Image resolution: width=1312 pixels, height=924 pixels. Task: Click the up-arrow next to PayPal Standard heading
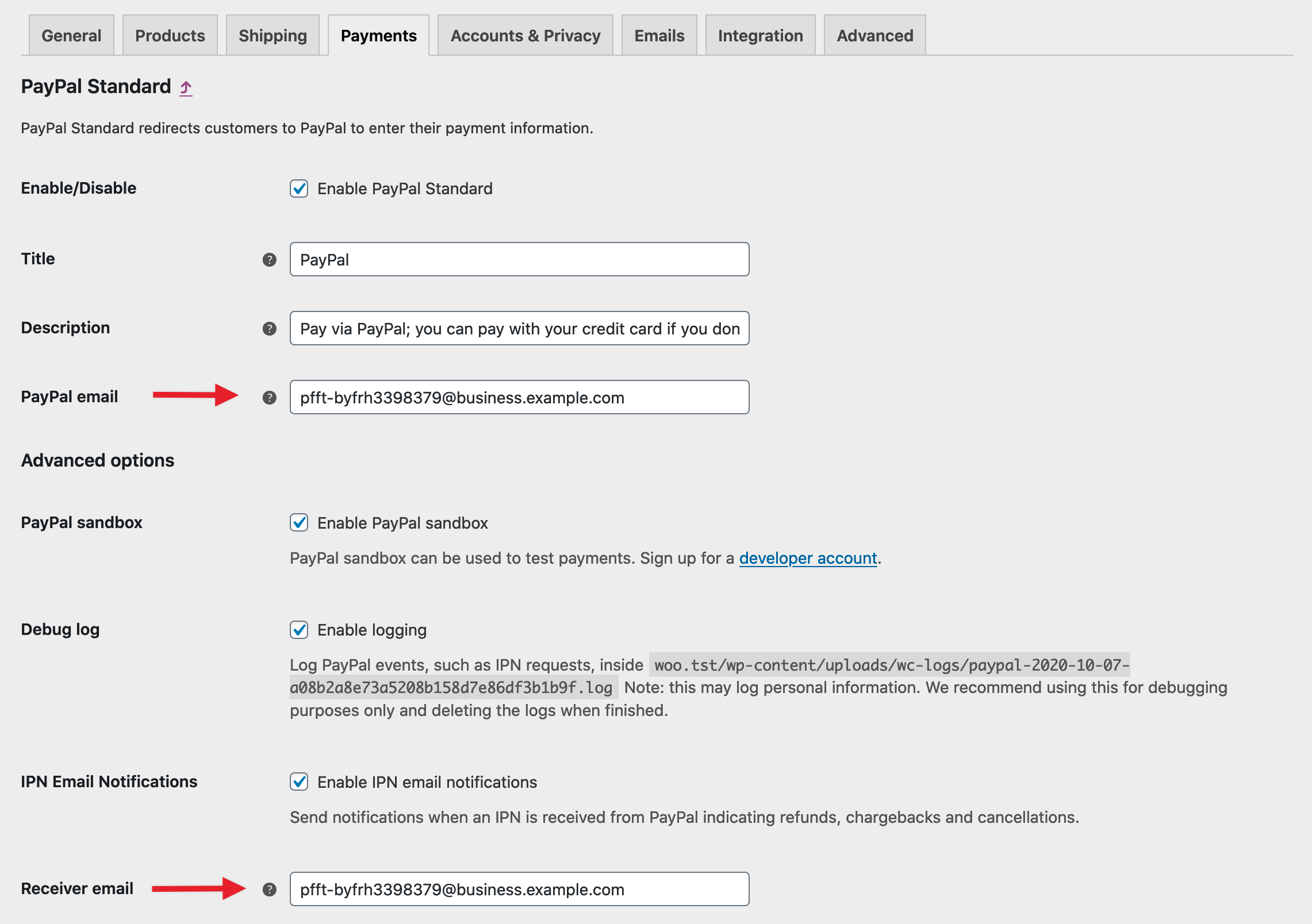186,87
